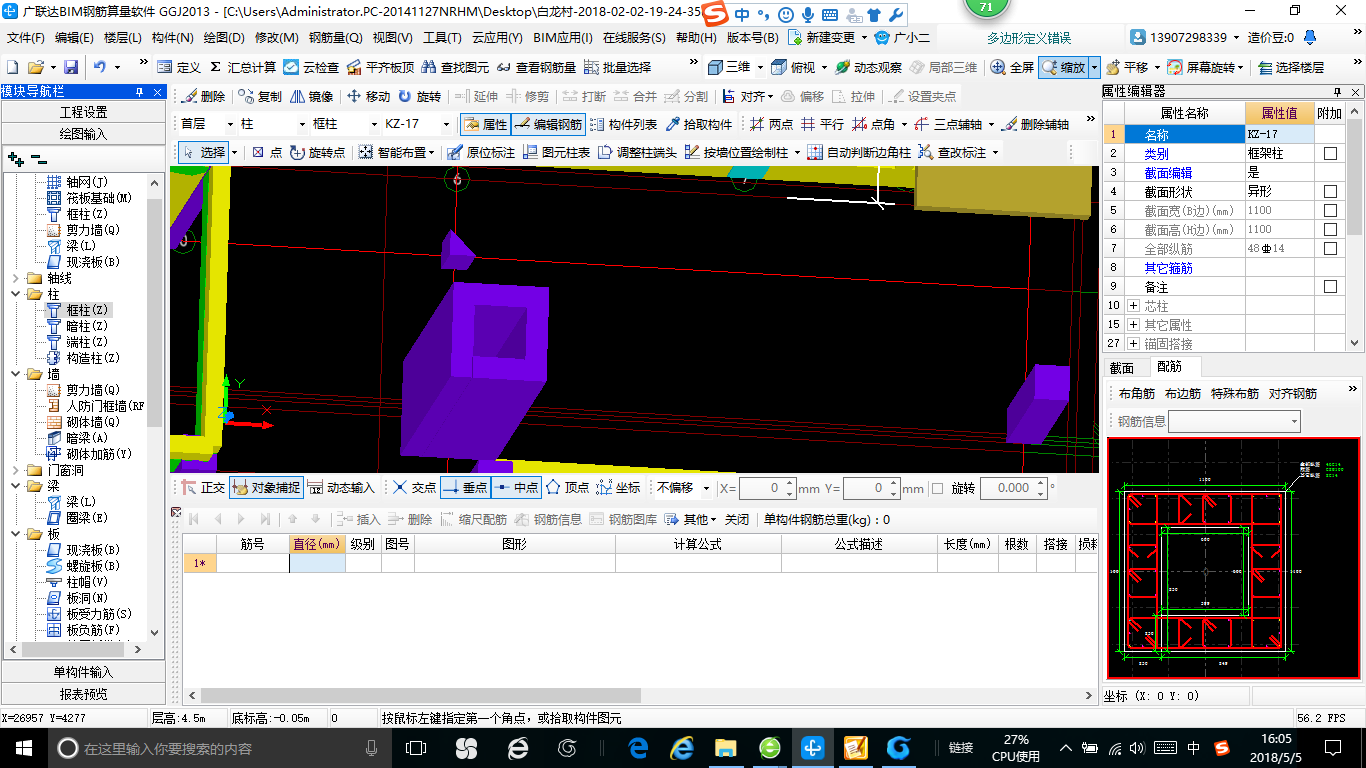This screenshot has height=768, width=1366.
Task: Activate 拾取构件 pick component tool
Action: [x=698, y=124]
